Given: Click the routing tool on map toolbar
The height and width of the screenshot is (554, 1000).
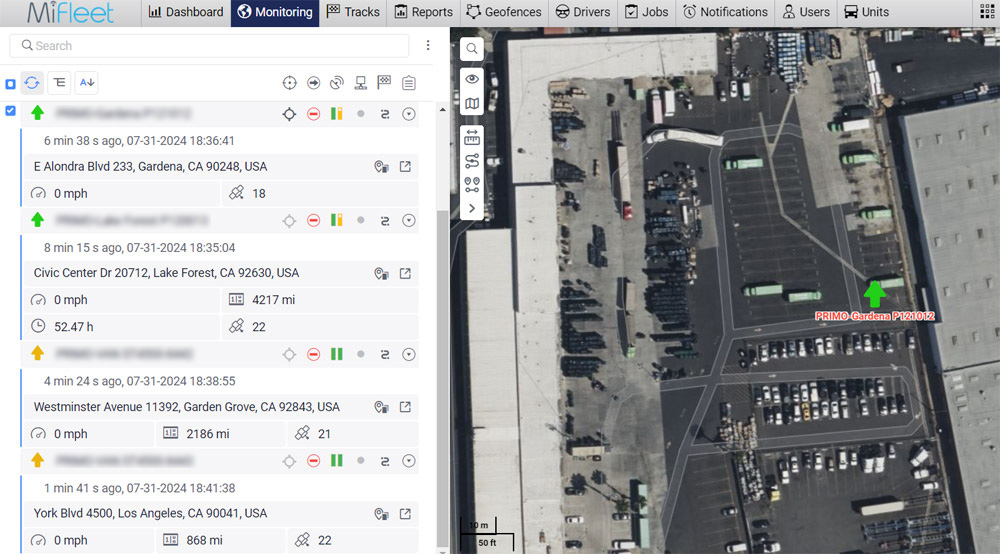Looking at the screenshot, I should [x=472, y=161].
